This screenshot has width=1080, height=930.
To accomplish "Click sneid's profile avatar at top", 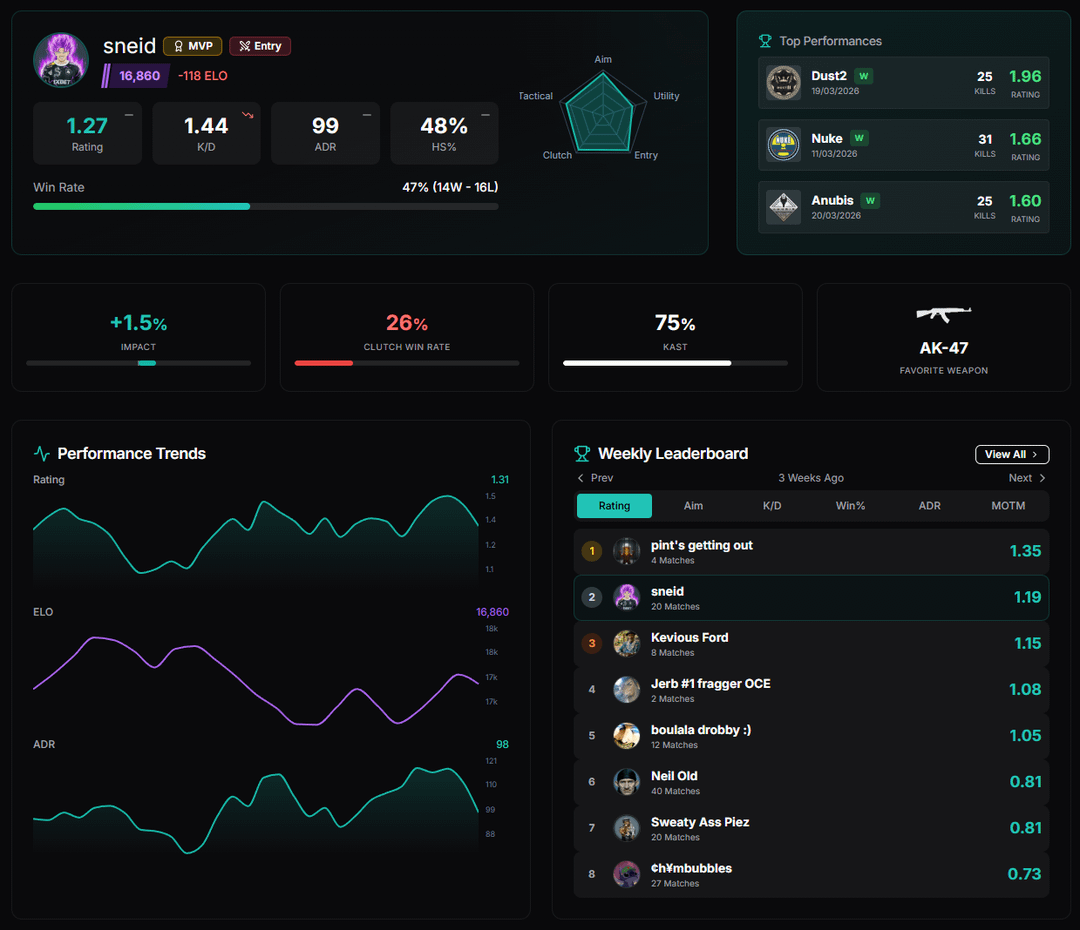I will pos(61,60).
